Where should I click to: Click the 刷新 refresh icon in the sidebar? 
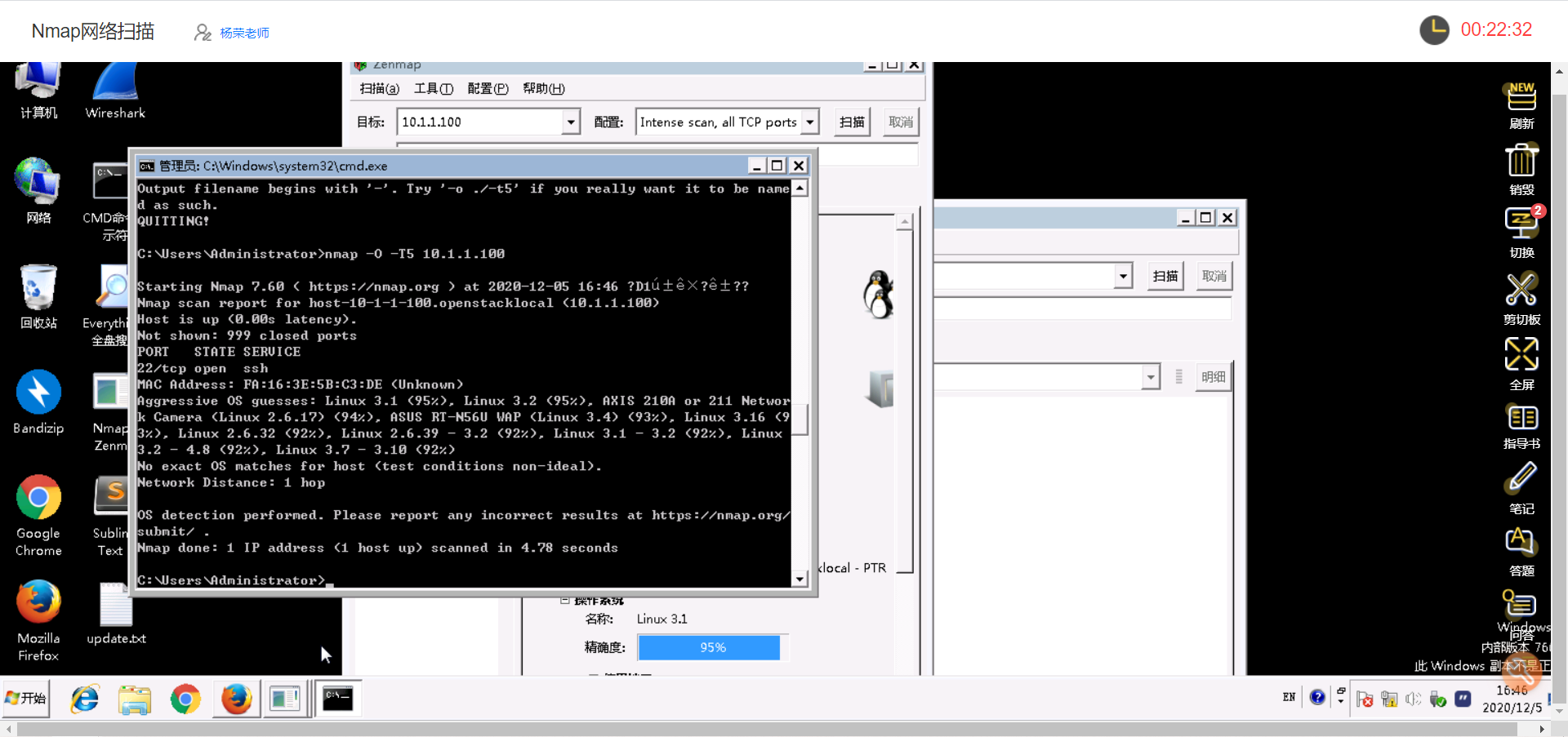(1521, 106)
